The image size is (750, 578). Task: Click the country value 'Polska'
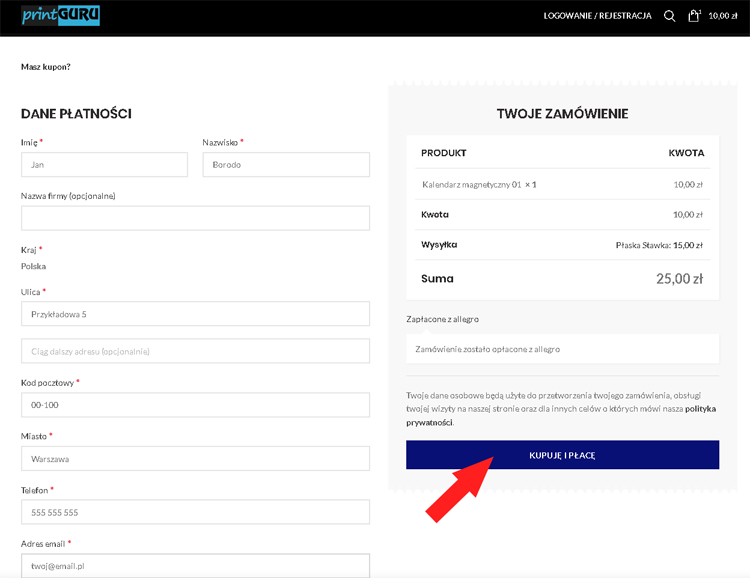pyautogui.click(x=33, y=267)
